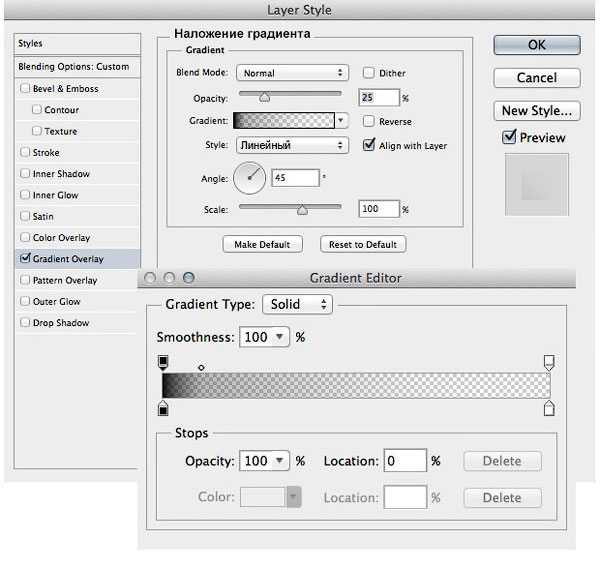Minimize the Gradient Editor window
The height and width of the screenshot is (569, 600).
point(169,278)
